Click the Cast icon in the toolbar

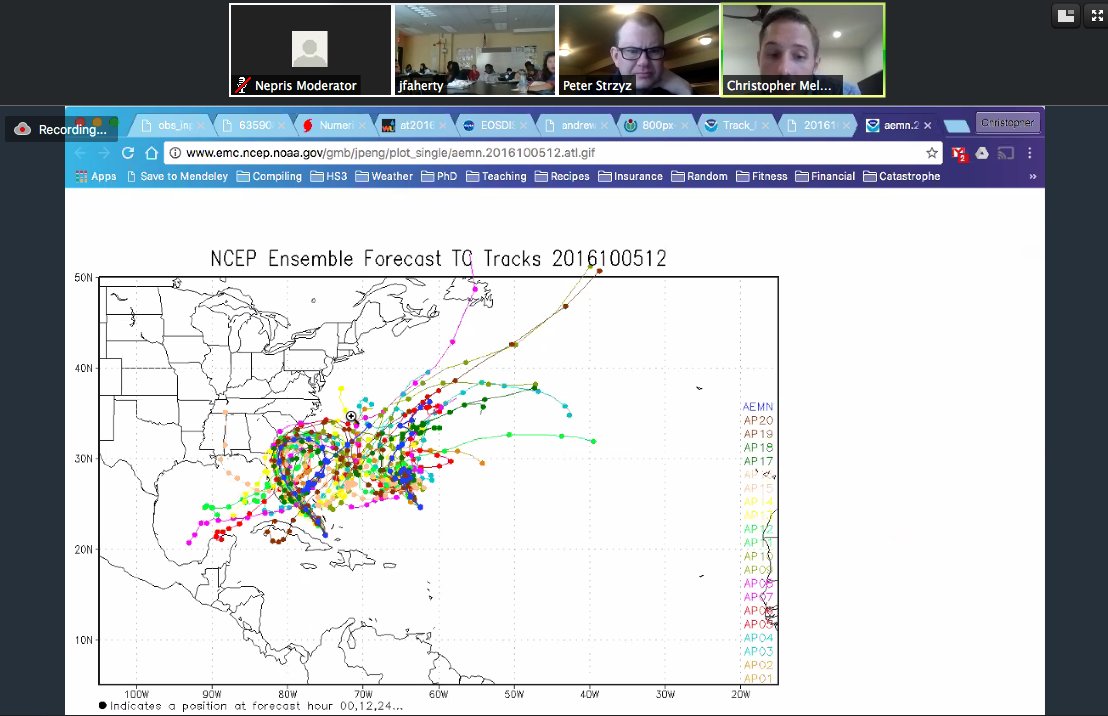[1006, 153]
